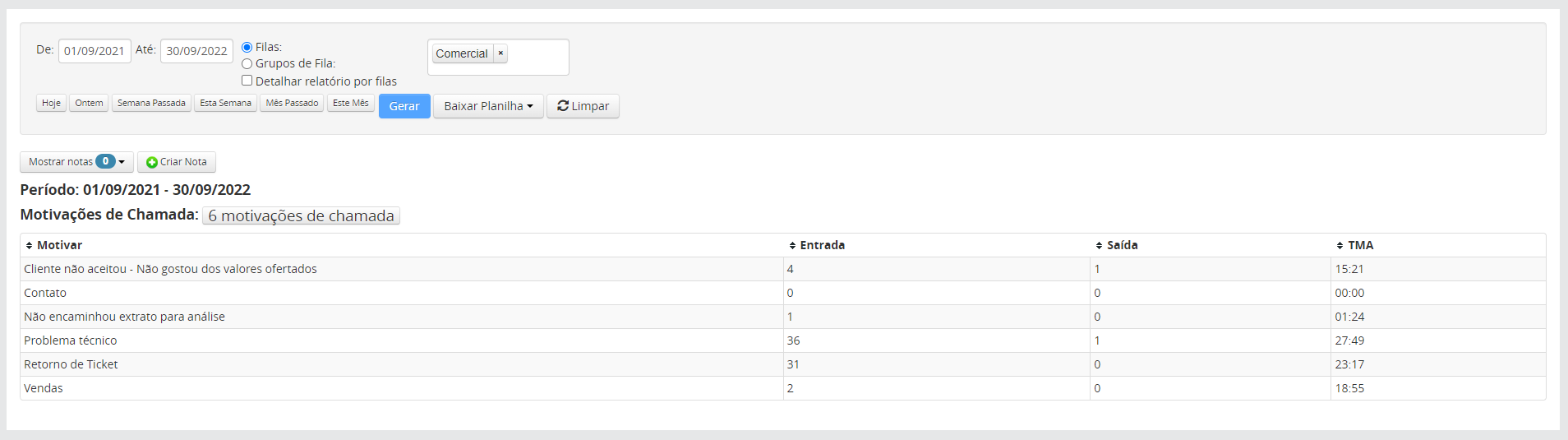Click the Até end date field

(x=196, y=51)
